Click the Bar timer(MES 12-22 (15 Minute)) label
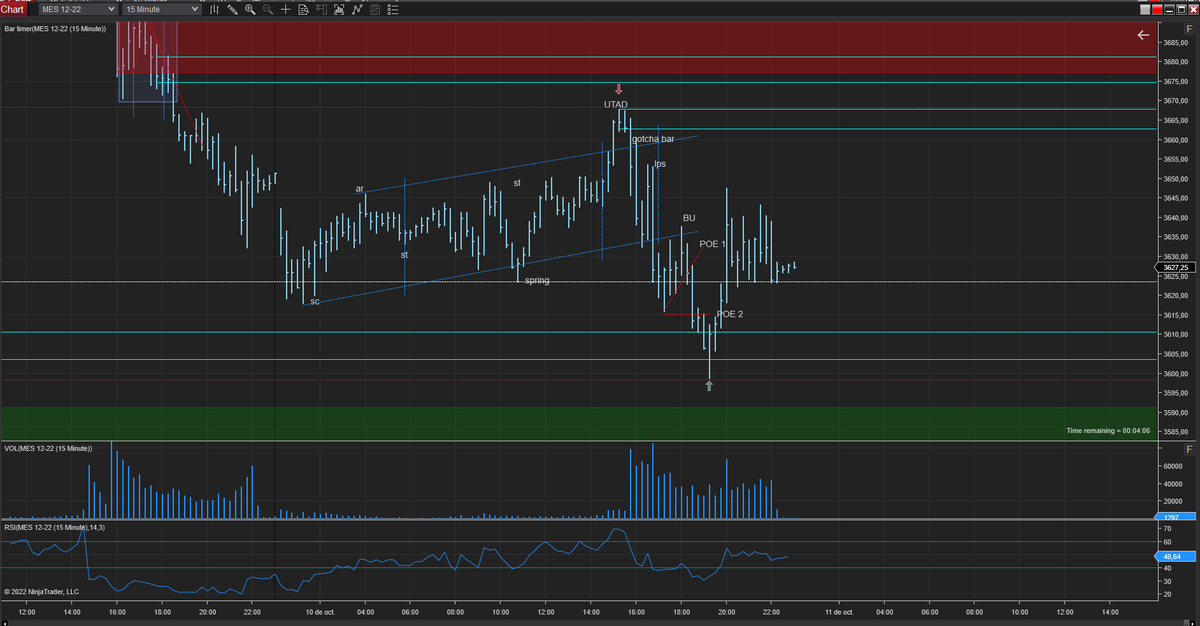The image size is (1200, 626). coord(55,29)
